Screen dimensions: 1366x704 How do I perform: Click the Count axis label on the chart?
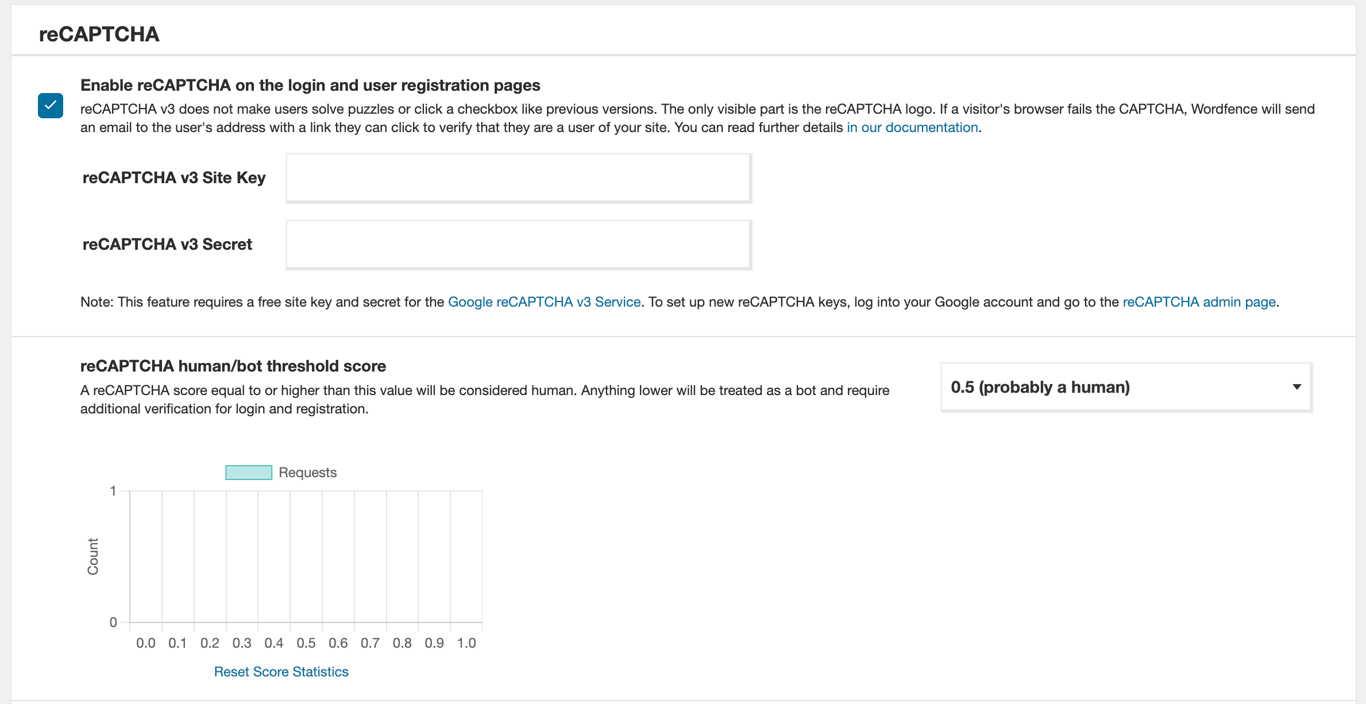[x=93, y=555]
